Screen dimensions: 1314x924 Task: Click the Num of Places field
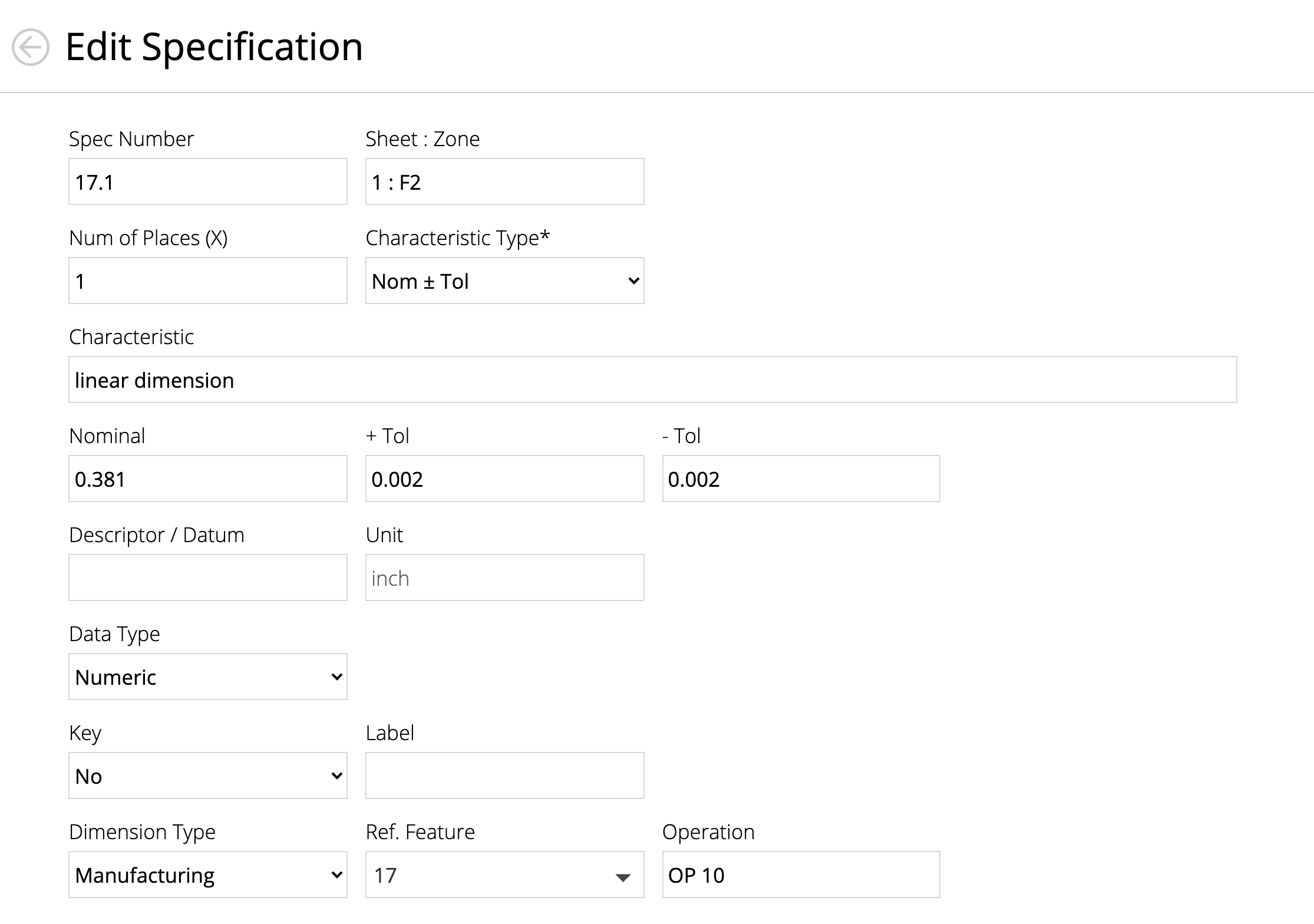(x=207, y=281)
